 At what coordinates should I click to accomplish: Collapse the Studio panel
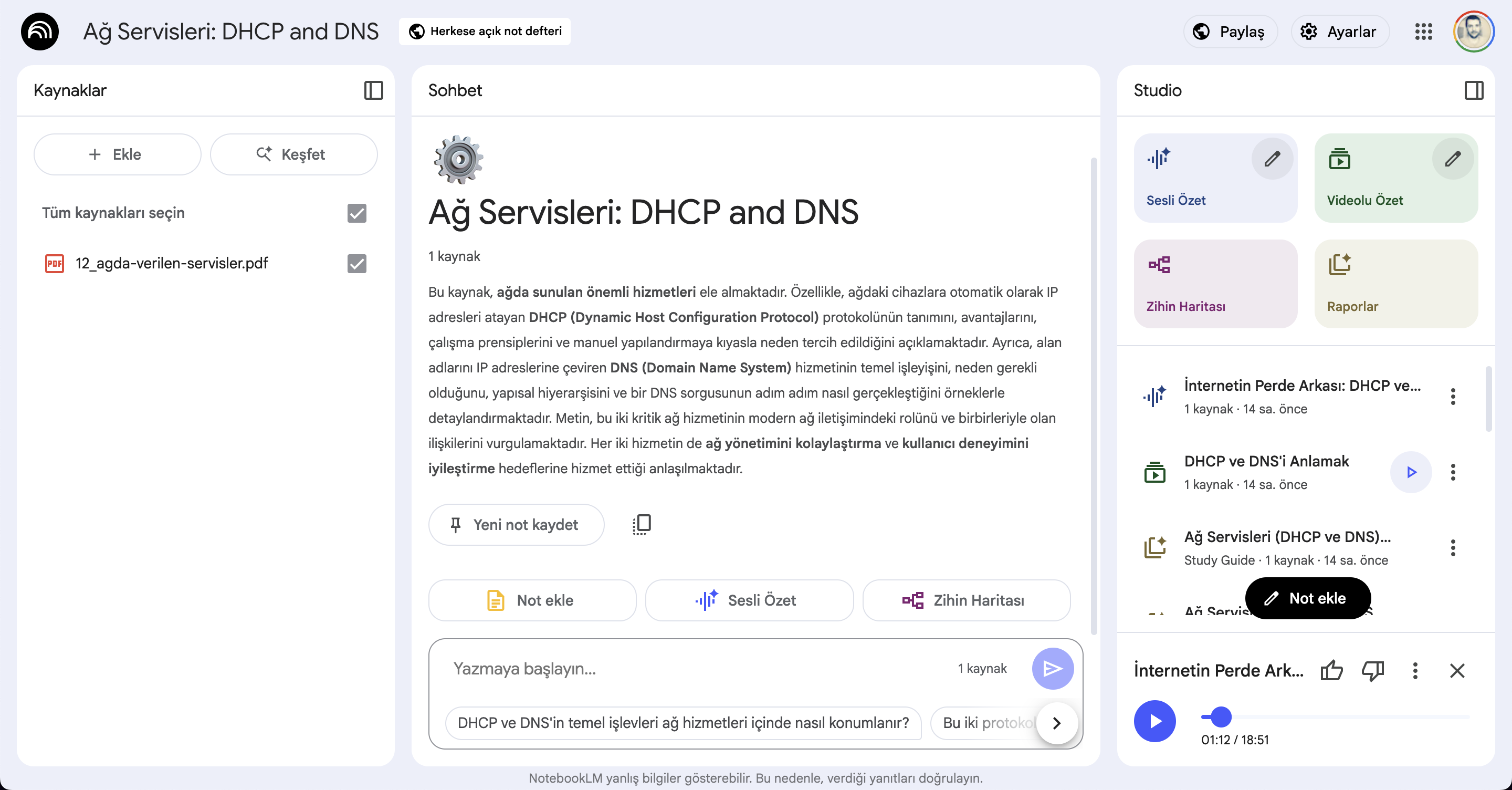point(1473,90)
